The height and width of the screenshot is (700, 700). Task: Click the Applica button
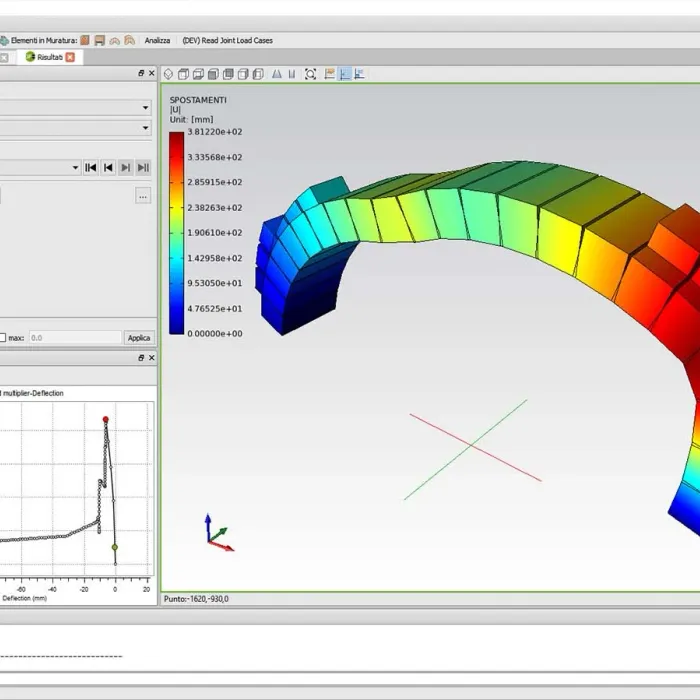coord(139,338)
